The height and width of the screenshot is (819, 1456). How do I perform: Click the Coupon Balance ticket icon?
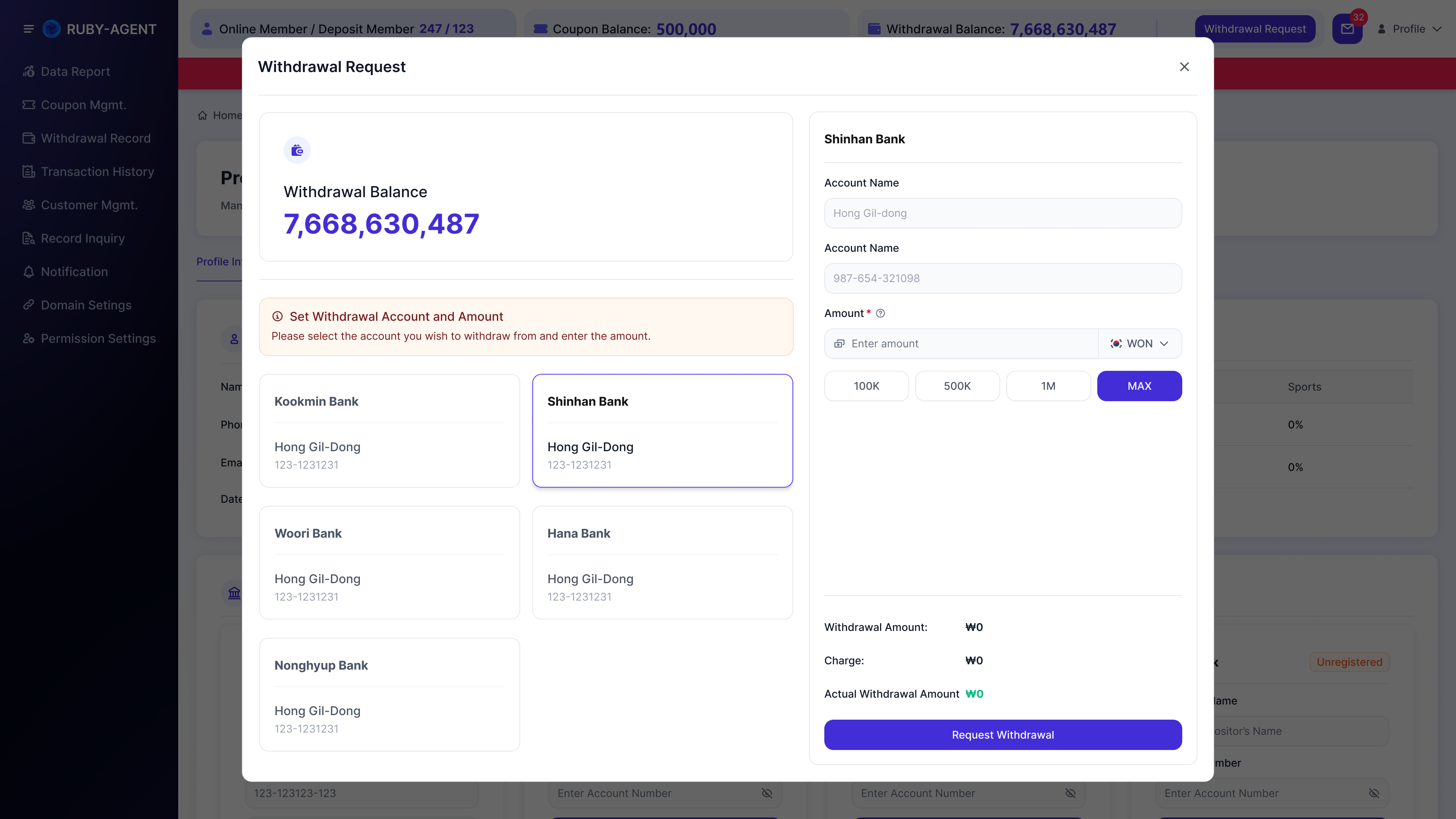tap(540, 29)
